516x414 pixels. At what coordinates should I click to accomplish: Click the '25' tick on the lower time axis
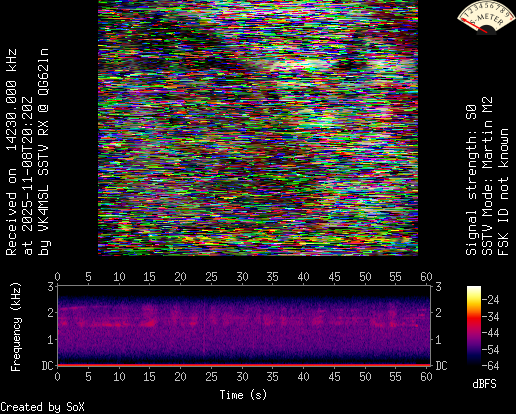click(x=211, y=377)
